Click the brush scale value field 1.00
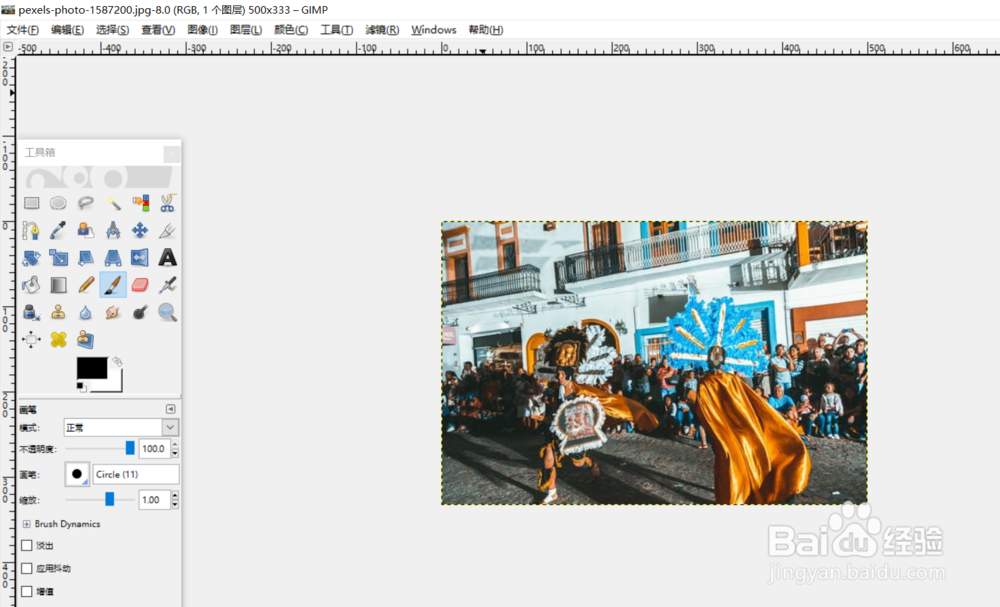The width and height of the screenshot is (1000, 607). tap(155, 500)
